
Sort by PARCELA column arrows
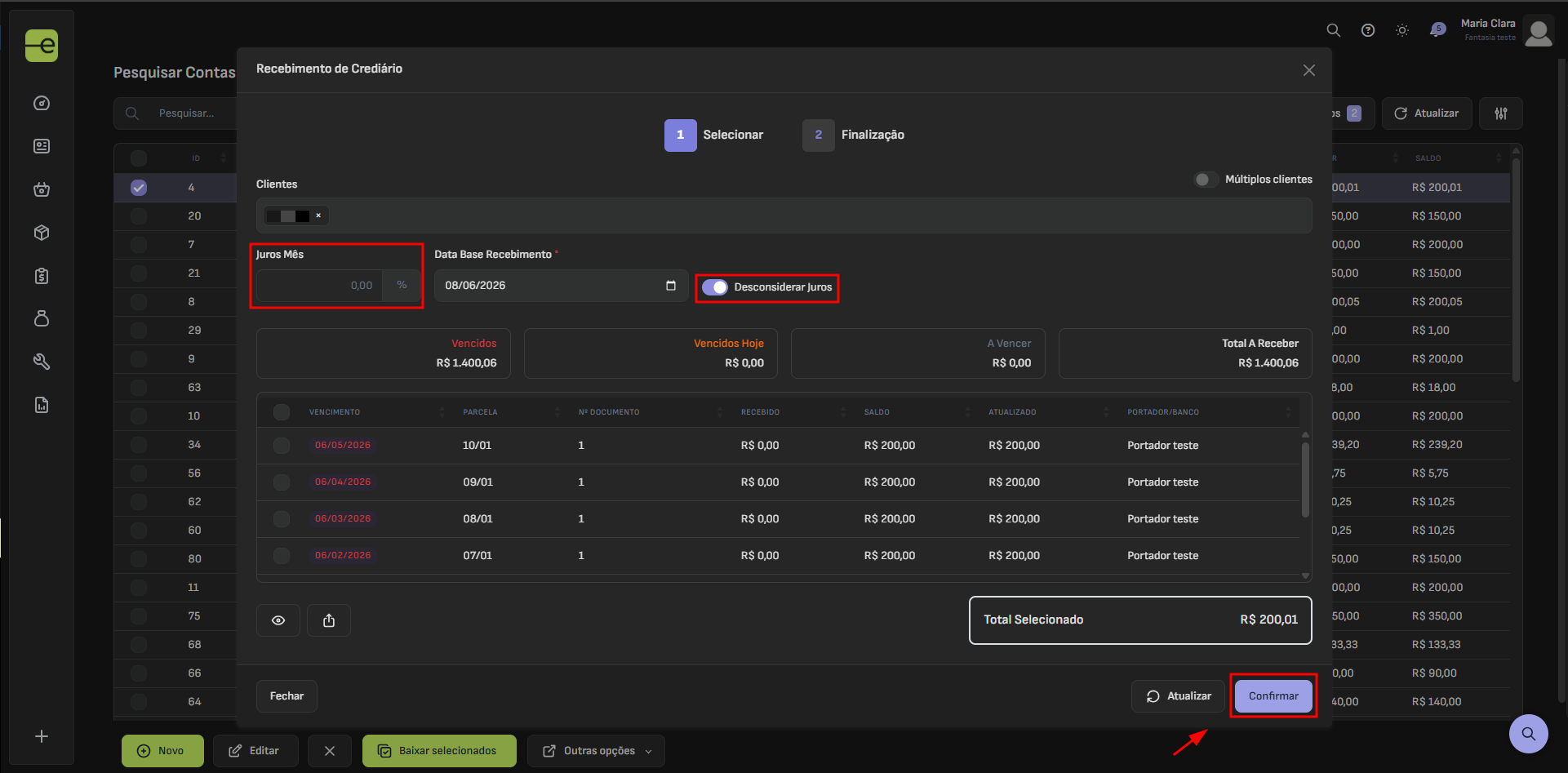(x=557, y=412)
